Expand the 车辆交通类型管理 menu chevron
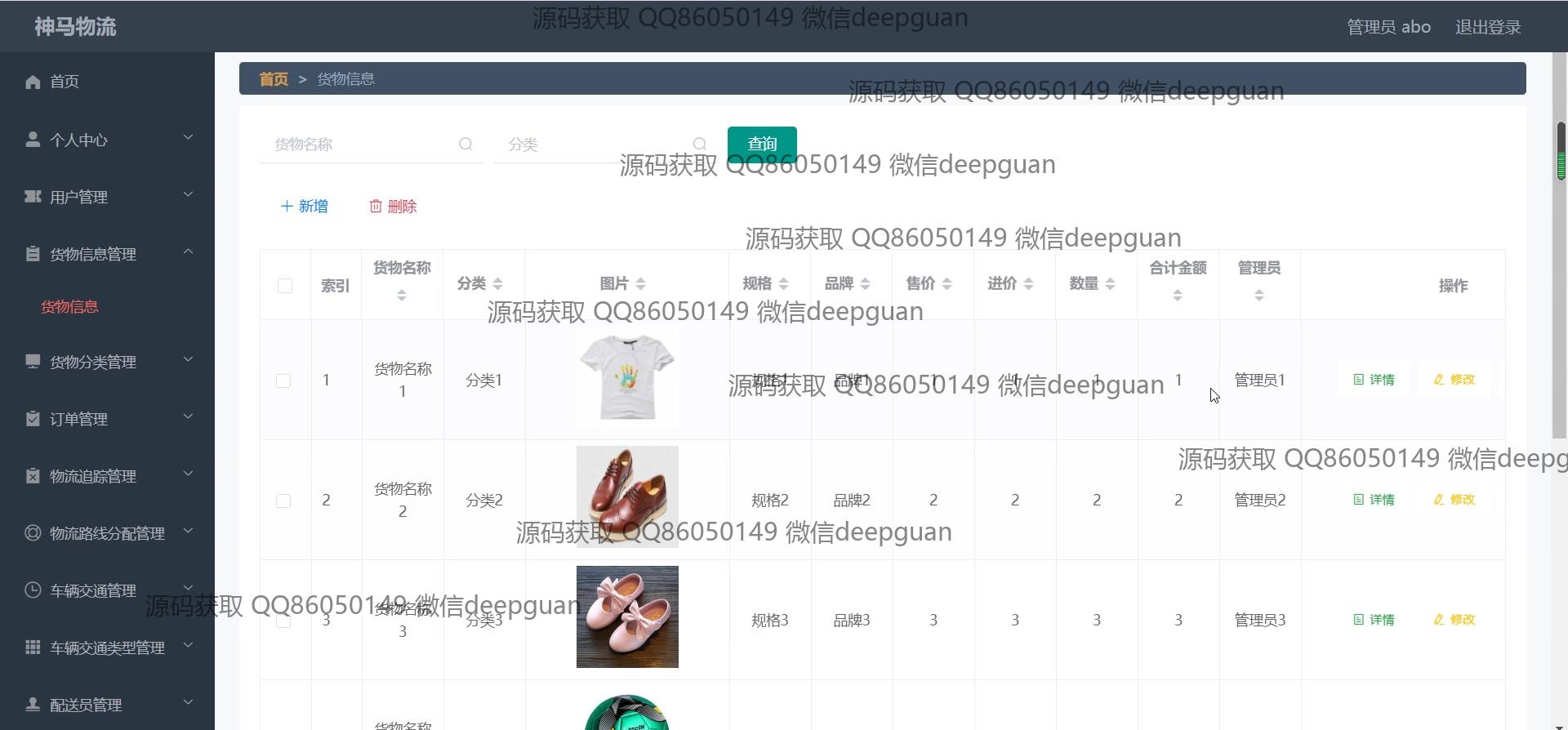 pyautogui.click(x=188, y=645)
